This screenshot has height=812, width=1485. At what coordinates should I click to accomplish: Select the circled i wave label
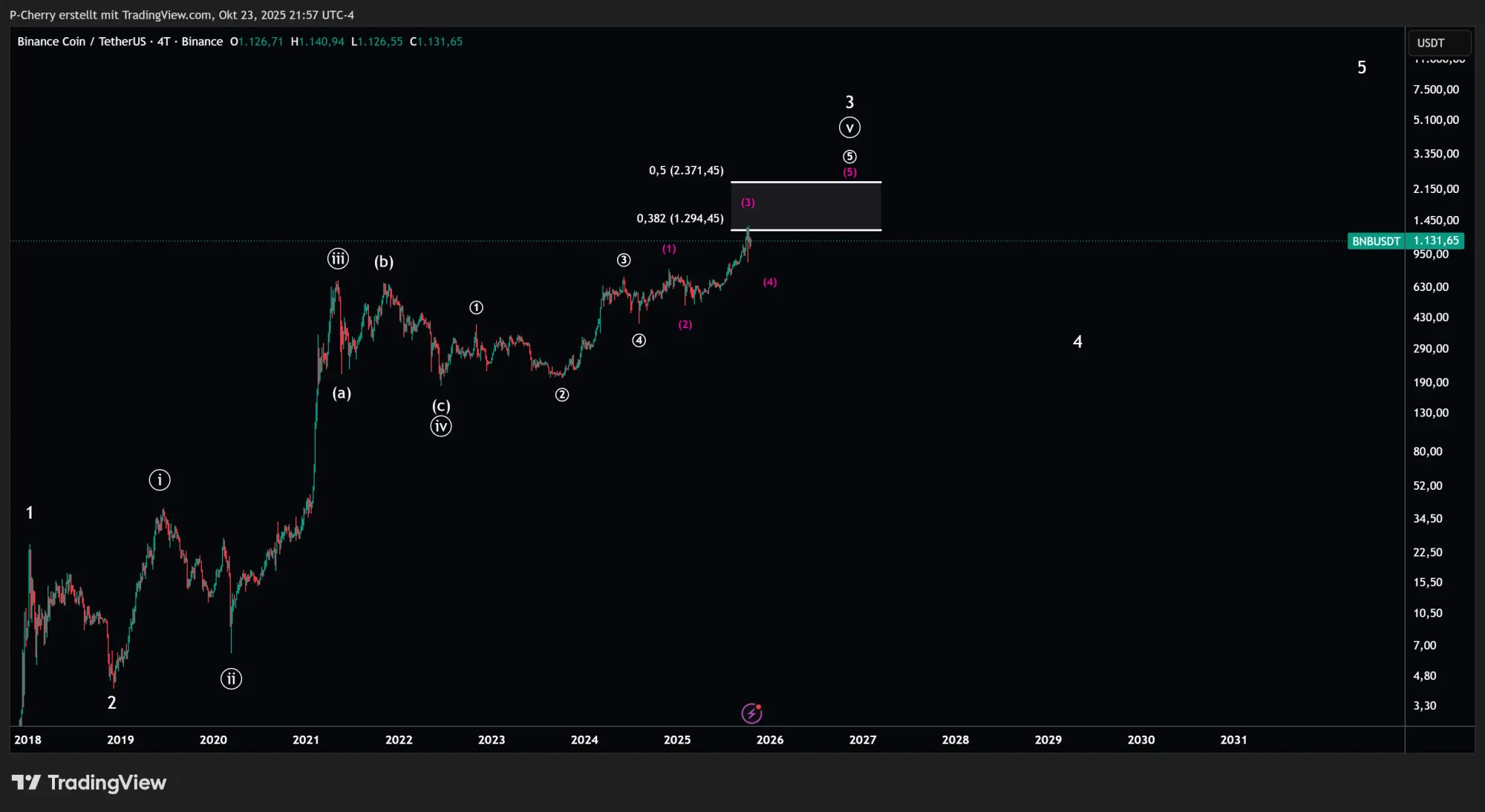(160, 479)
